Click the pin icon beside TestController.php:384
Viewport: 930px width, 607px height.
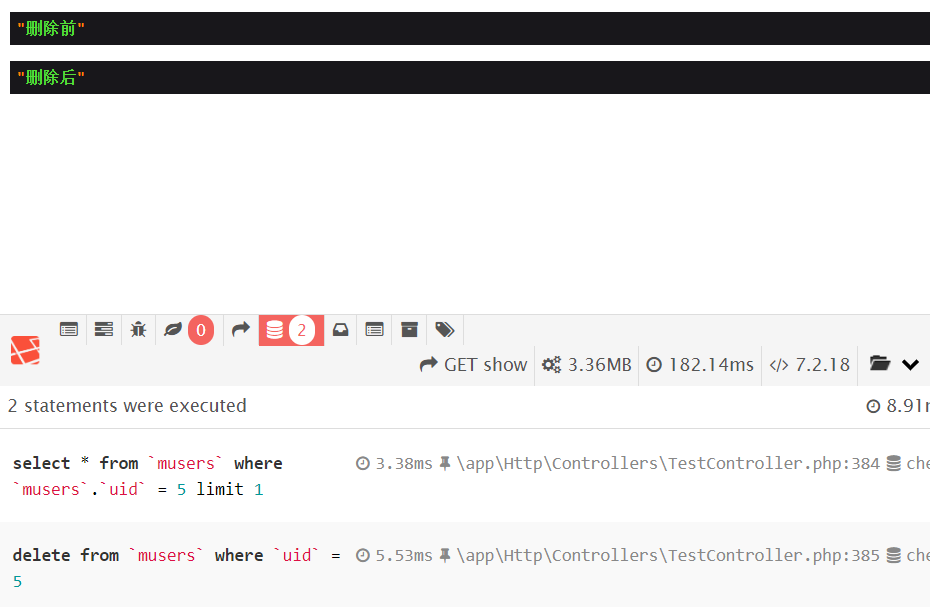445,463
